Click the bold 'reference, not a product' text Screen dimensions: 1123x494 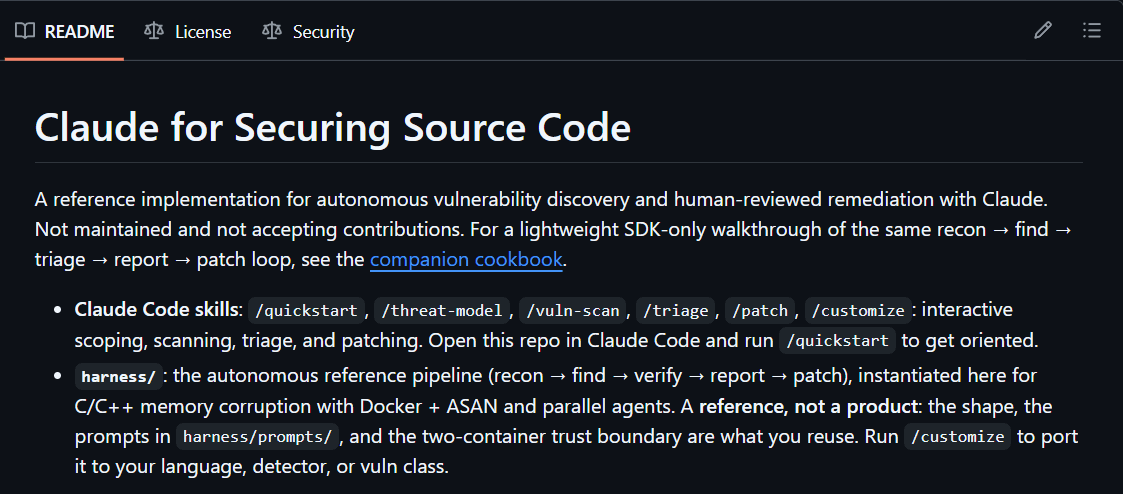pyautogui.click(x=807, y=406)
